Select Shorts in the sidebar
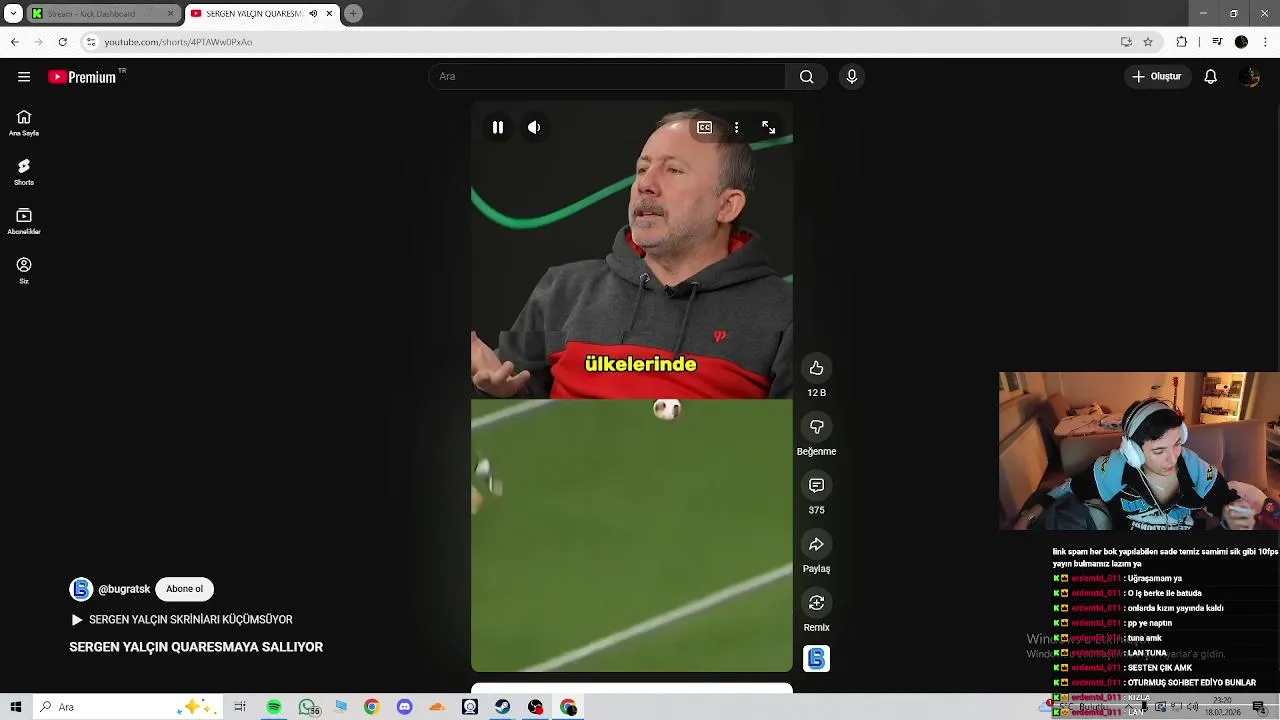Viewport: 1280px width, 720px height. (x=24, y=172)
